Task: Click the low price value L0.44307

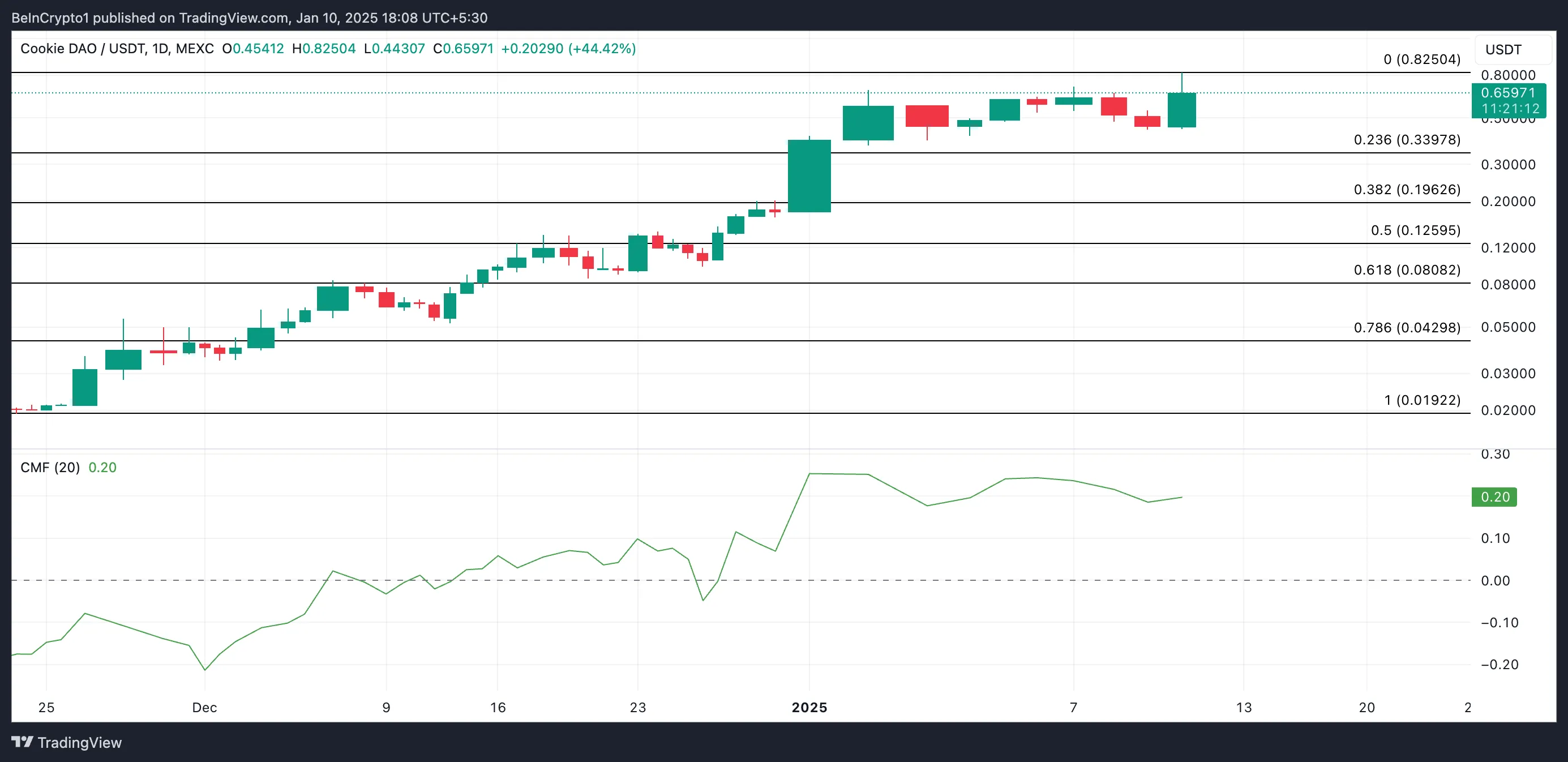Action: 395,49
